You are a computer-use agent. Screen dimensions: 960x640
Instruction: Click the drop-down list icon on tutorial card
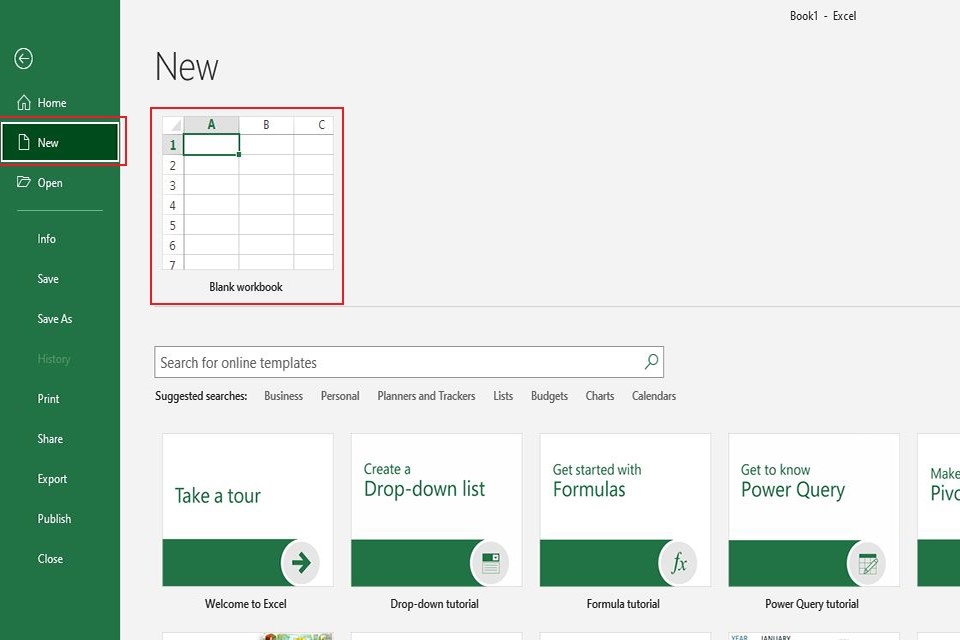(490, 562)
